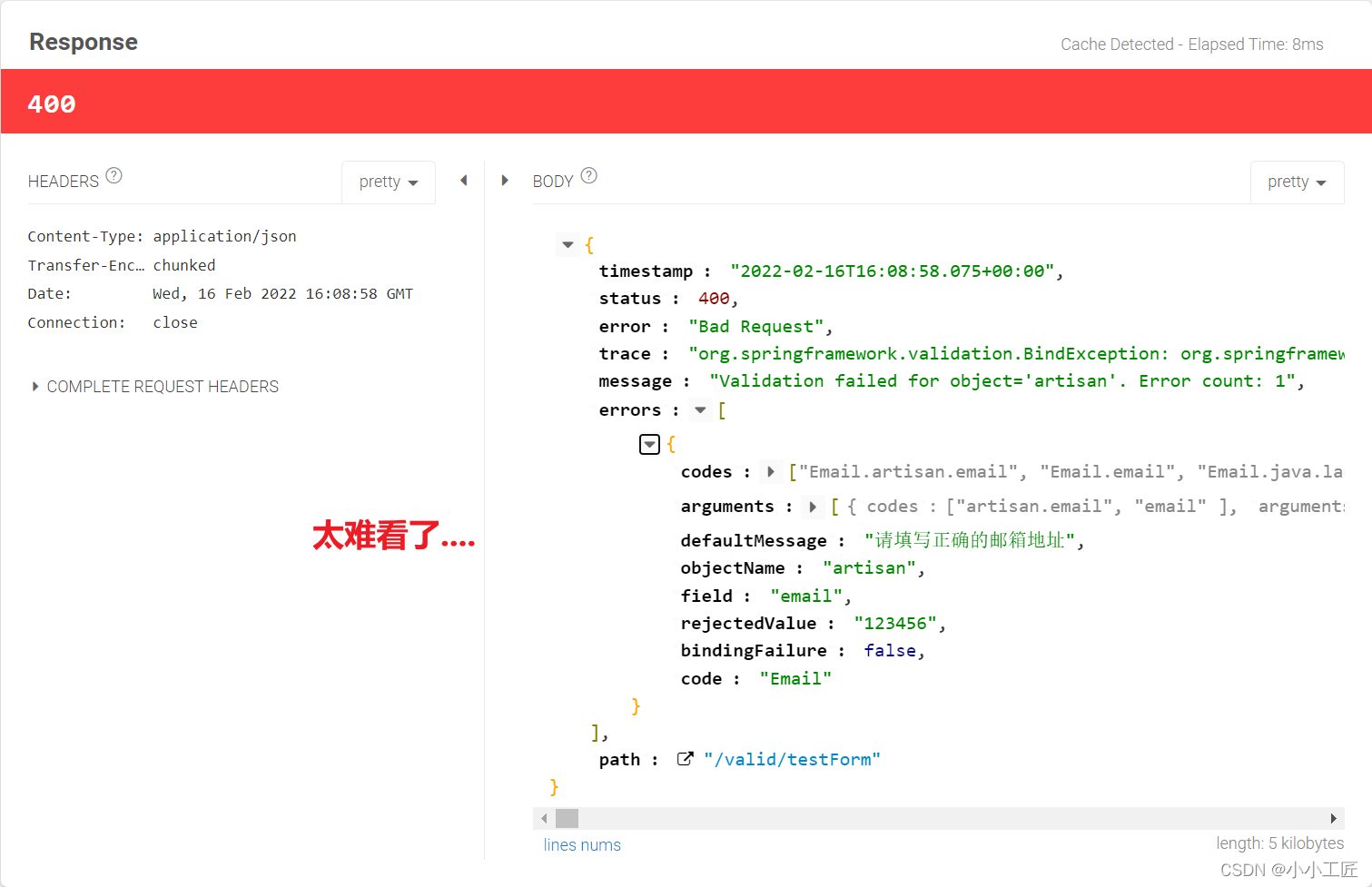Viewport: 1372px width, 887px height.
Task: Collapse the root JSON object triangle
Action: (568, 244)
